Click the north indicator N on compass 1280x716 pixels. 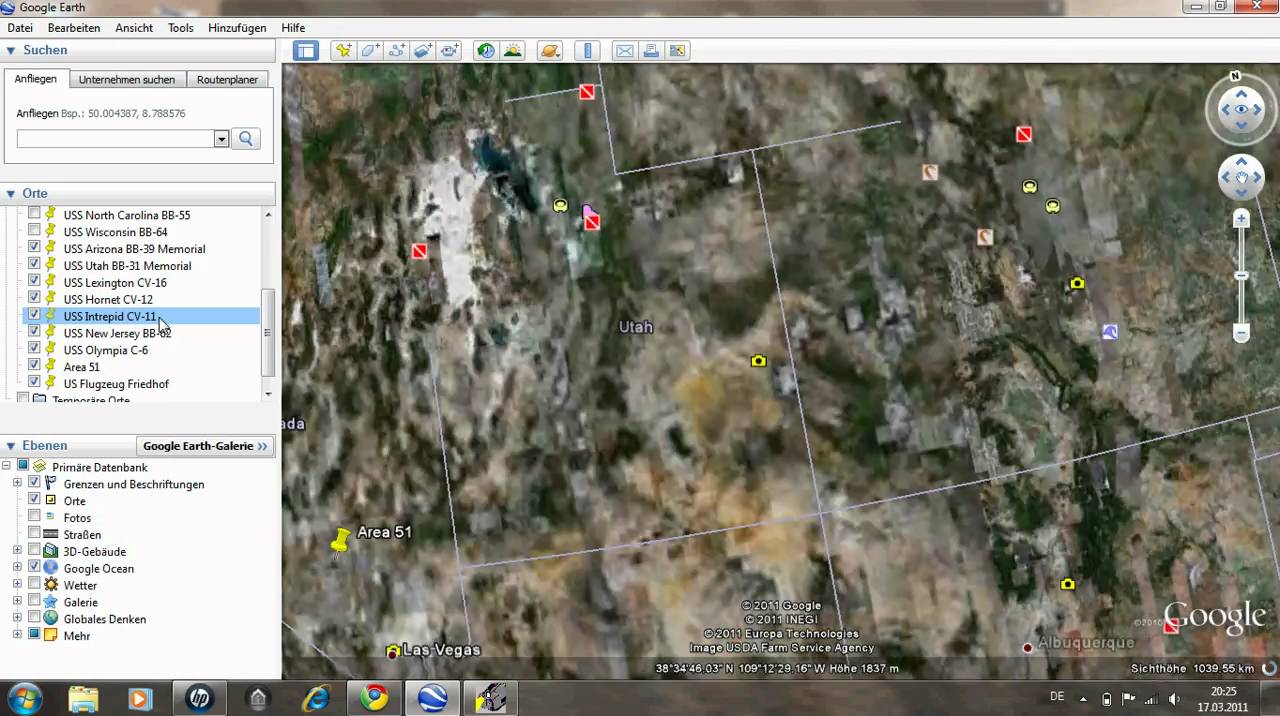pos(1235,76)
